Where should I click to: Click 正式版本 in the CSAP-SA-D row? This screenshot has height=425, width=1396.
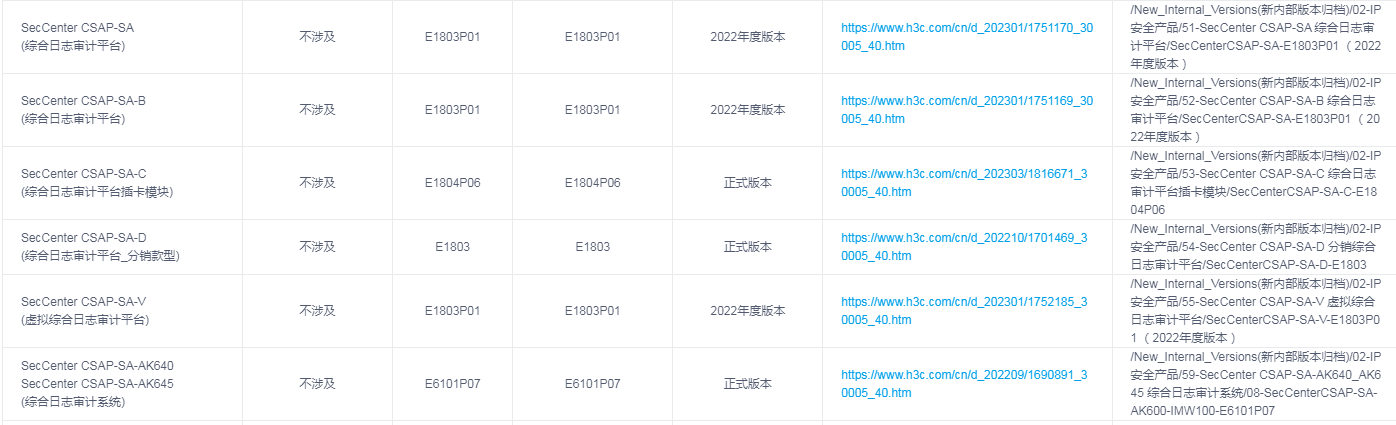(x=748, y=247)
